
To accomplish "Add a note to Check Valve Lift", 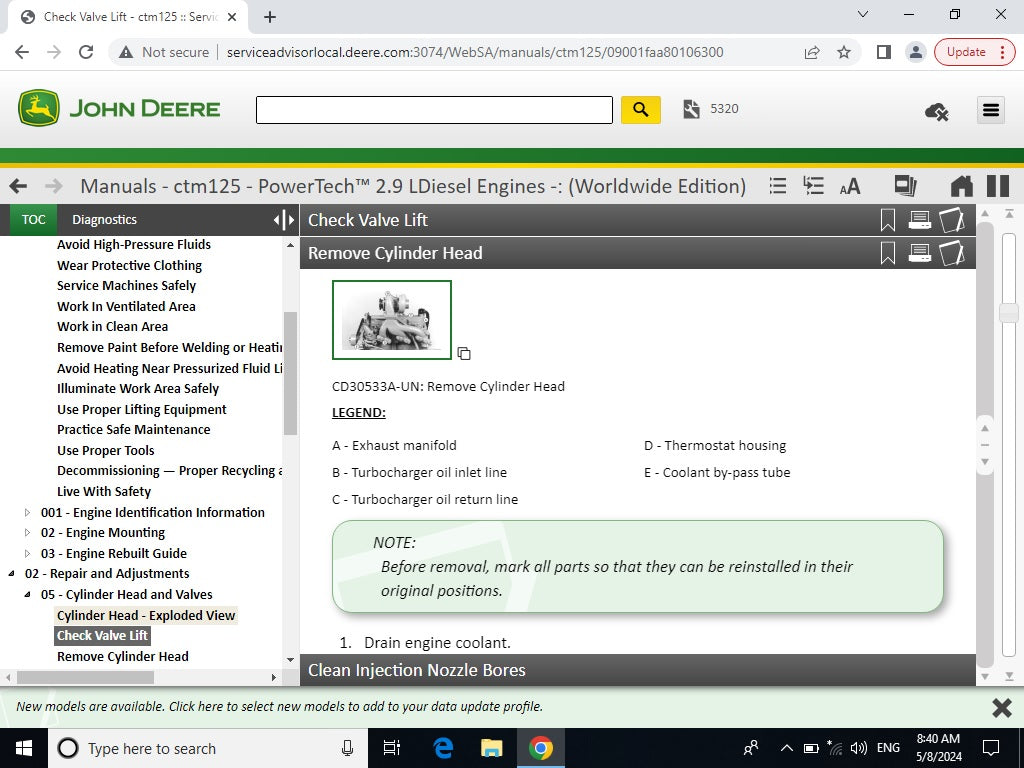I will [951, 220].
